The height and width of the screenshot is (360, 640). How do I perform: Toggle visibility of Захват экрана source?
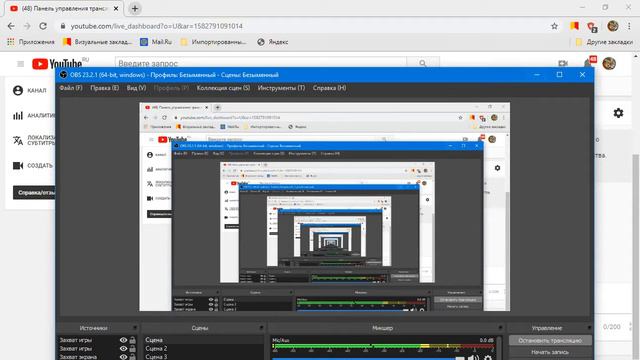click(123, 357)
